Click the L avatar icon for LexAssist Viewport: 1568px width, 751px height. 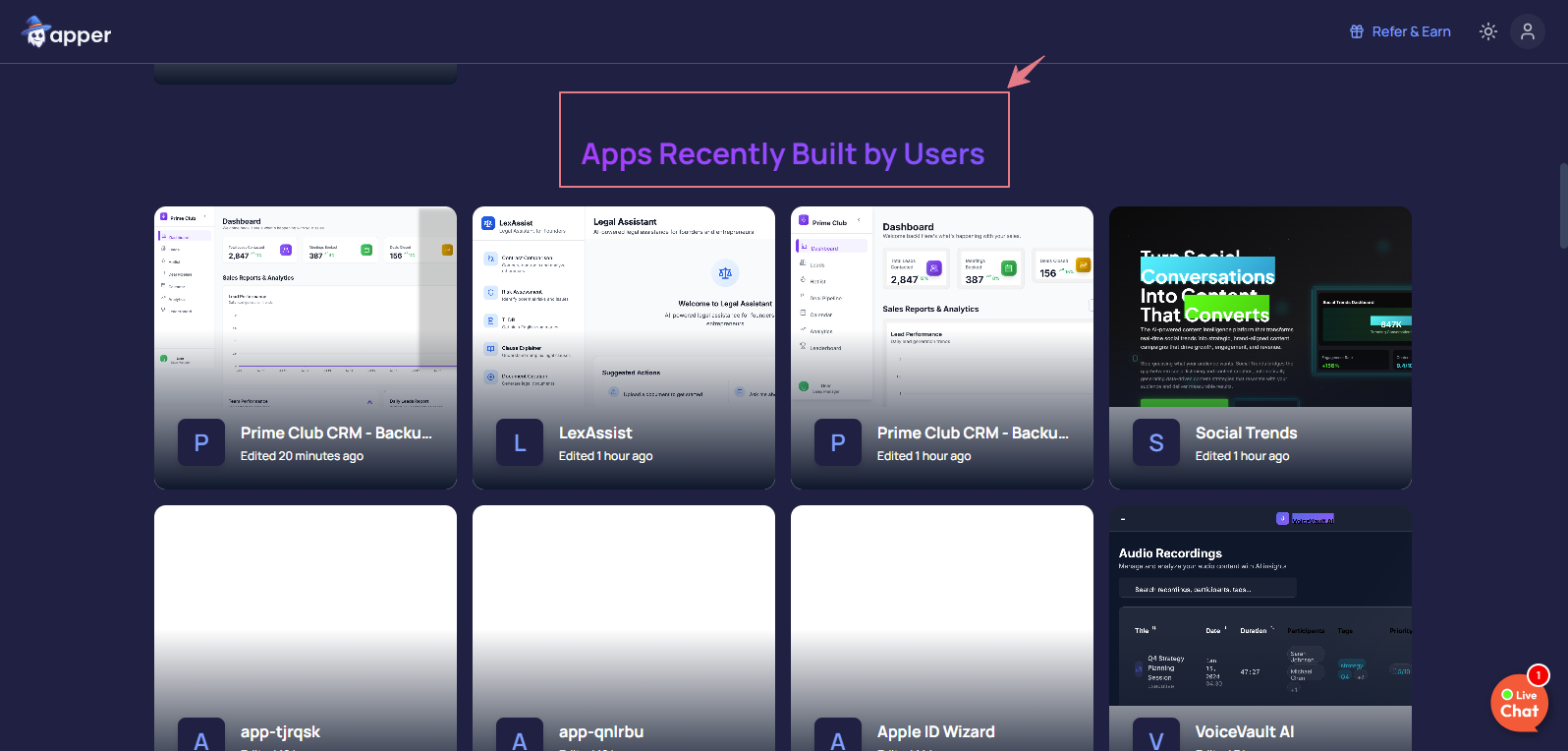coord(520,443)
